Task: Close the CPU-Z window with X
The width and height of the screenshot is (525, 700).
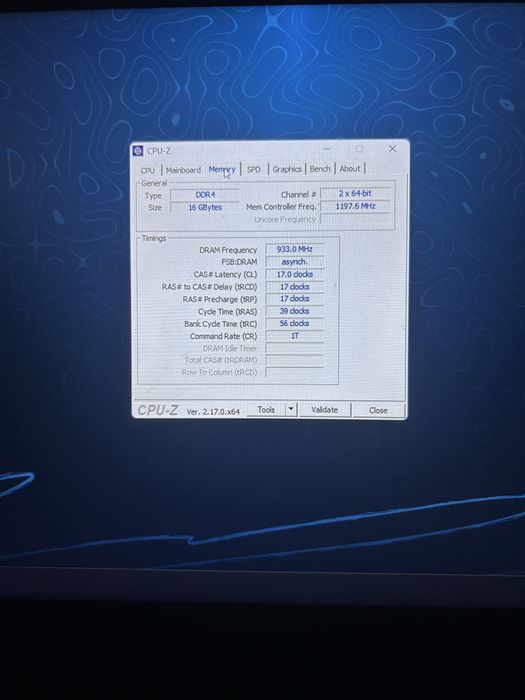Action: (x=392, y=149)
